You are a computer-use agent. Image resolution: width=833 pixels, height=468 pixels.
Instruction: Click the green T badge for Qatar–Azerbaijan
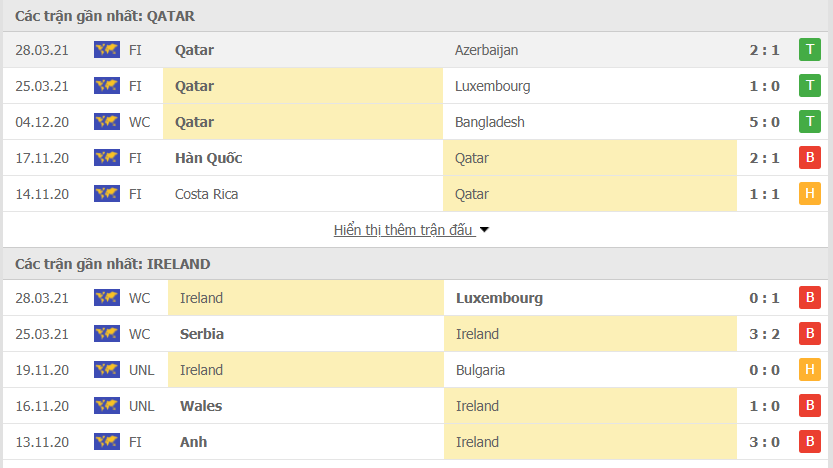pos(809,50)
